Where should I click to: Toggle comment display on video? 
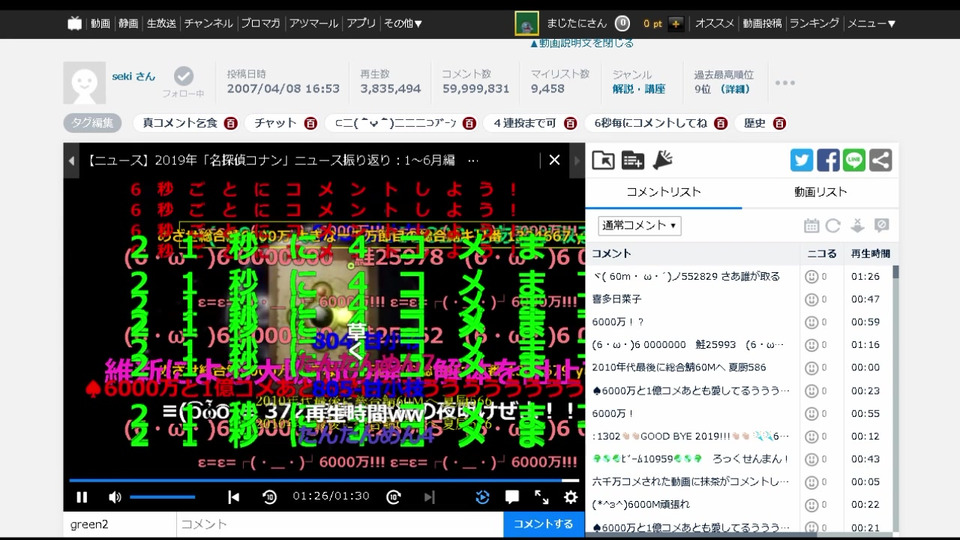point(512,497)
